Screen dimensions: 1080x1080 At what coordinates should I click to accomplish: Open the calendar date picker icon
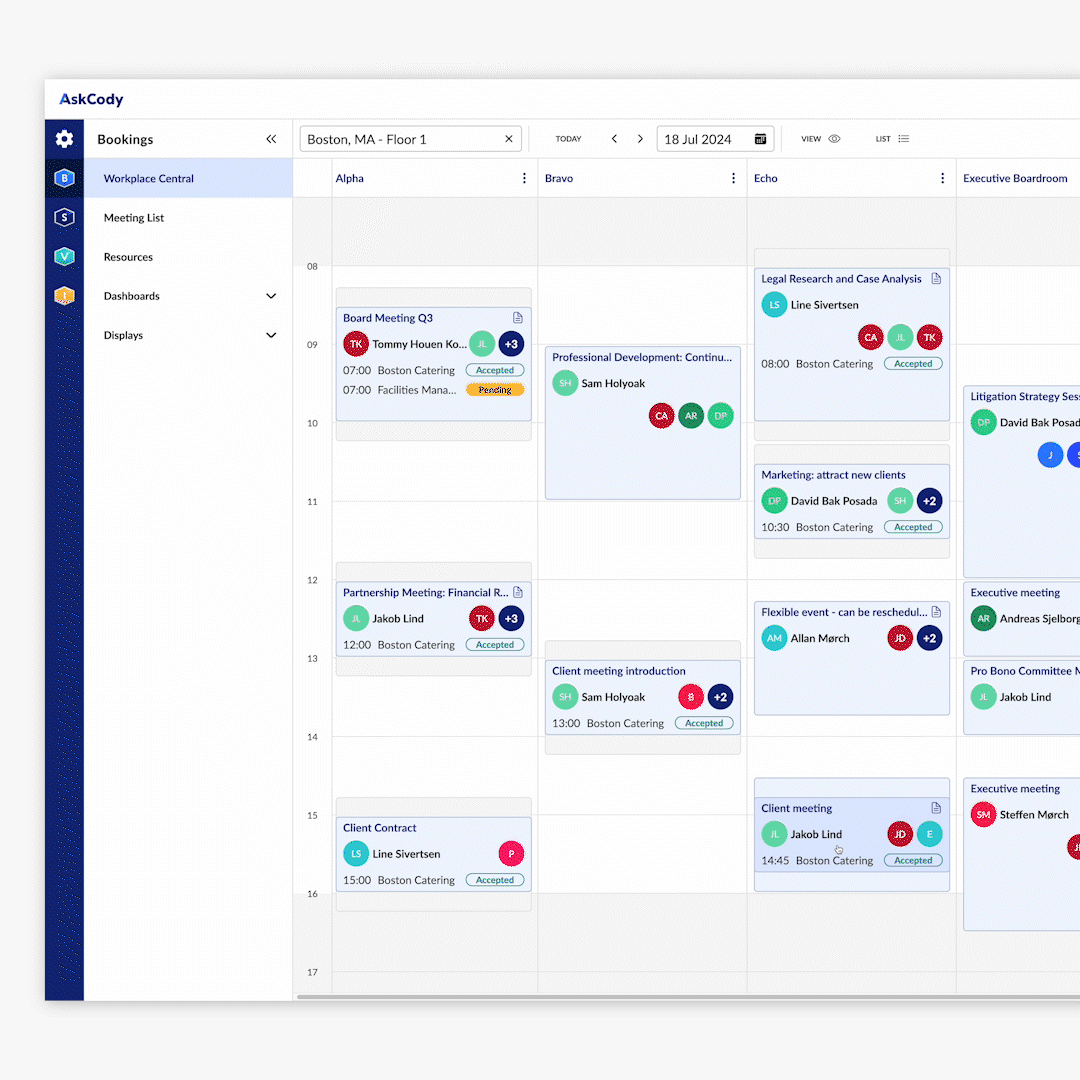pos(761,139)
